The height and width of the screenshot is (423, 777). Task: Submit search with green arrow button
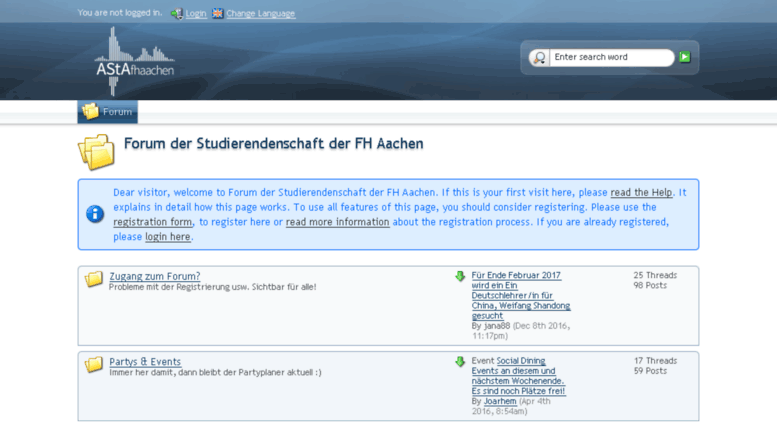(685, 57)
